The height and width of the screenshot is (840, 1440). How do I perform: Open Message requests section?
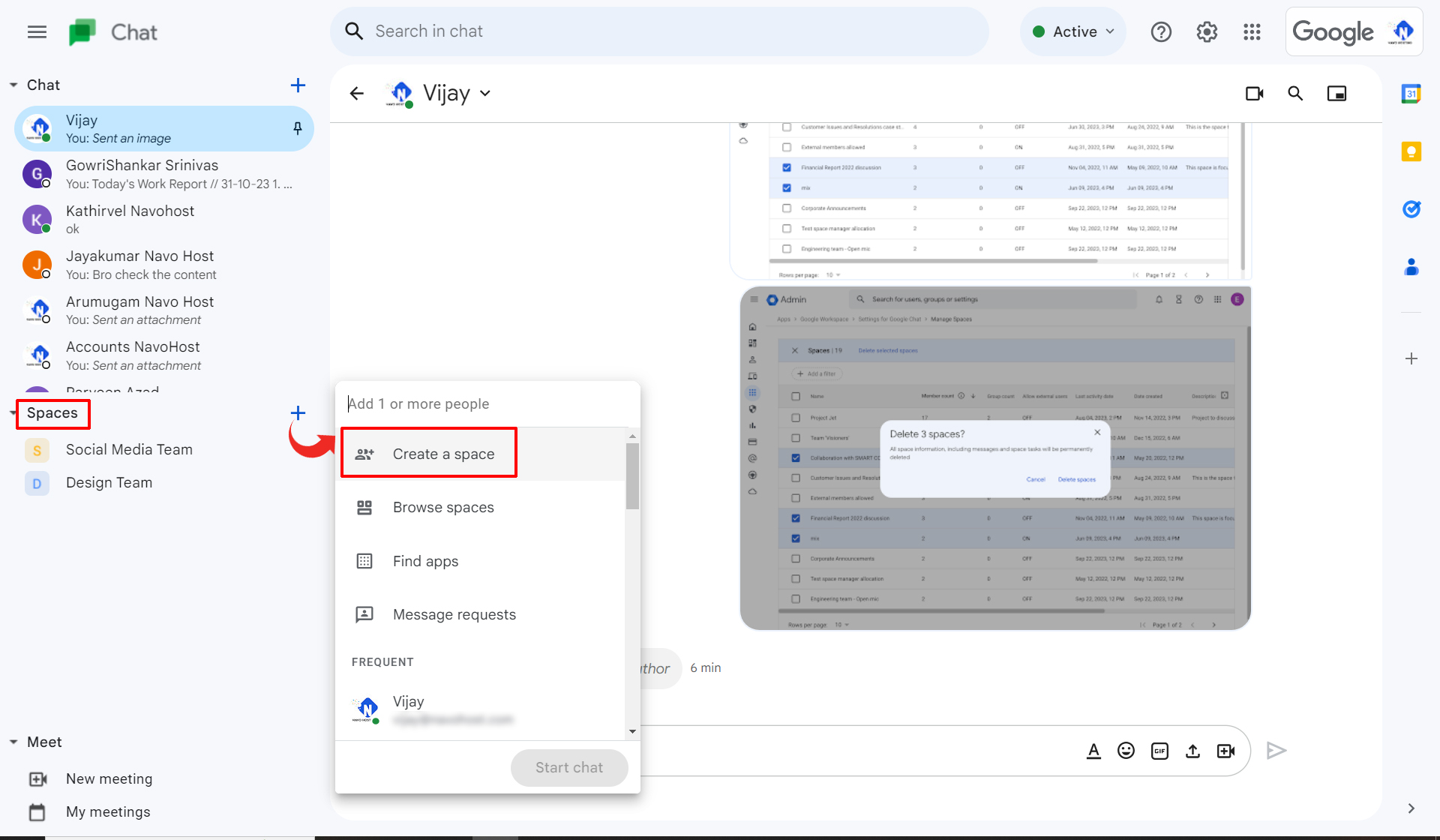pyautogui.click(x=454, y=614)
